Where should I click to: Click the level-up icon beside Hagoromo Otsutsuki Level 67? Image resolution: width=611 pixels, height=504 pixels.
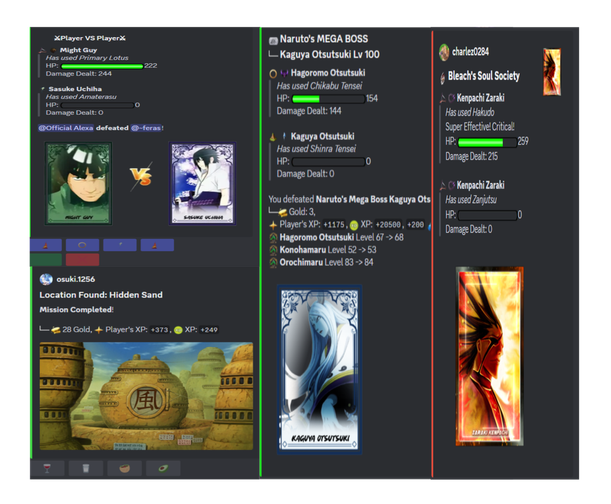click(x=274, y=237)
